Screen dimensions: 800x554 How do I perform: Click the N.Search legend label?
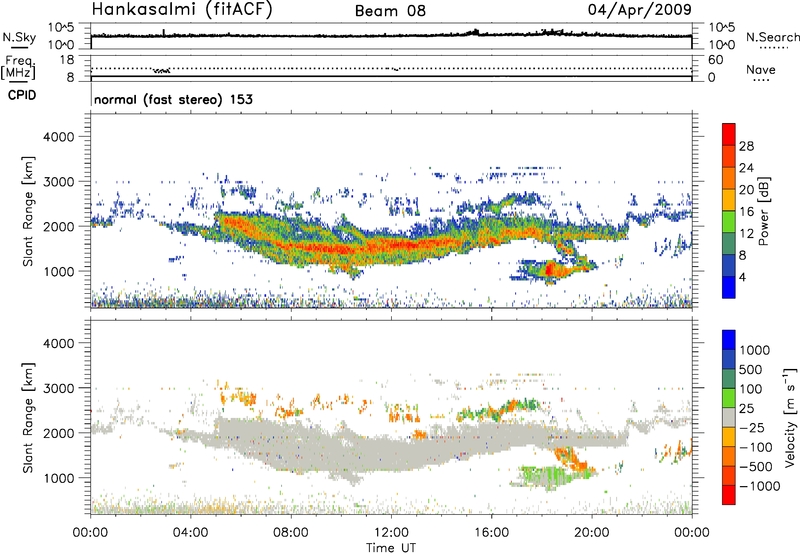772,37
